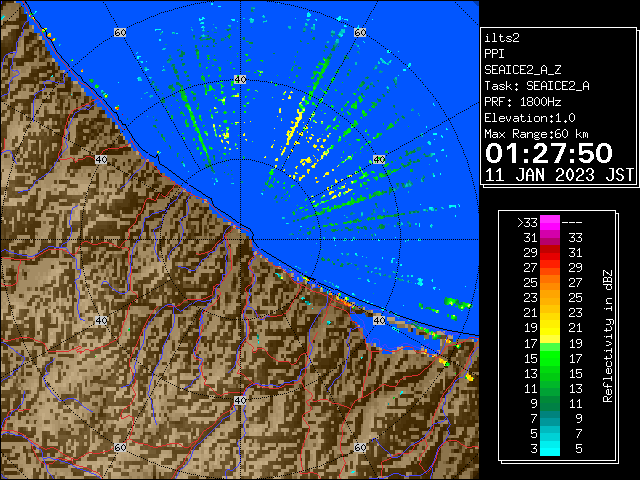640x480 pixels.
Task: Click the orange 23–25 dBZ color band
Action: (550, 298)
